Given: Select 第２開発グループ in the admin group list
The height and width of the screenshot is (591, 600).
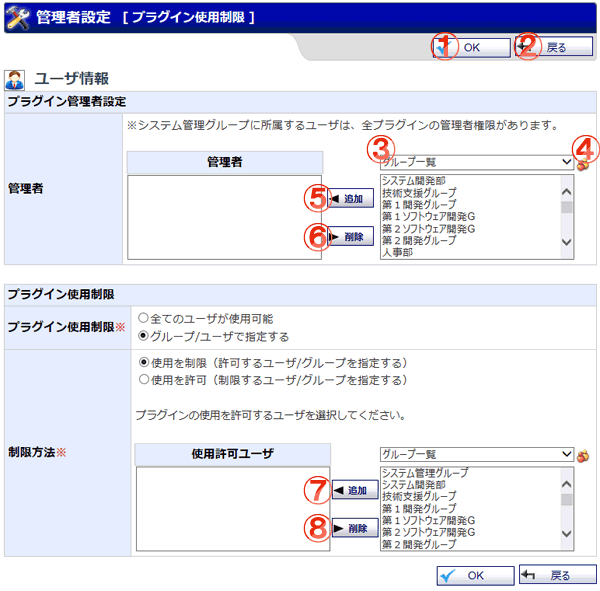Looking at the screenshot, I should pos(419,240).
